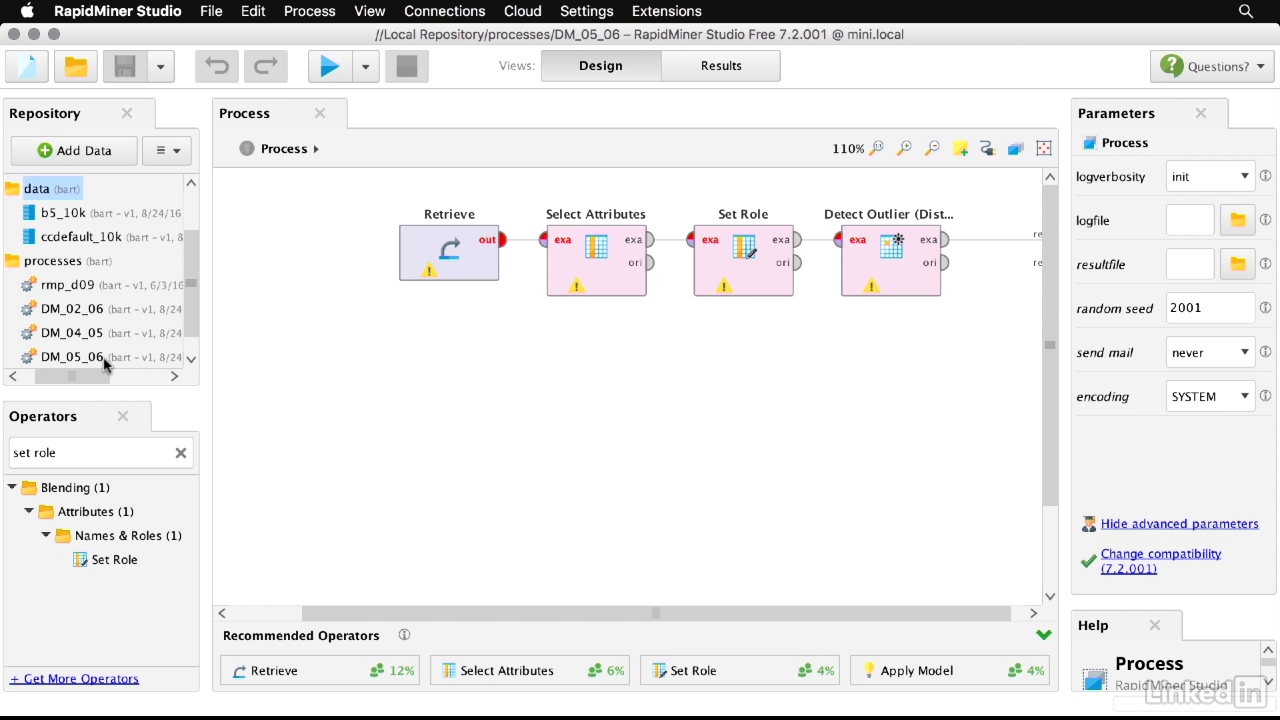Image resolution: width=1280 pixels, height=720 pixels.
Task: Browse for logfile with the folder icon
Action: point(1237,220)
